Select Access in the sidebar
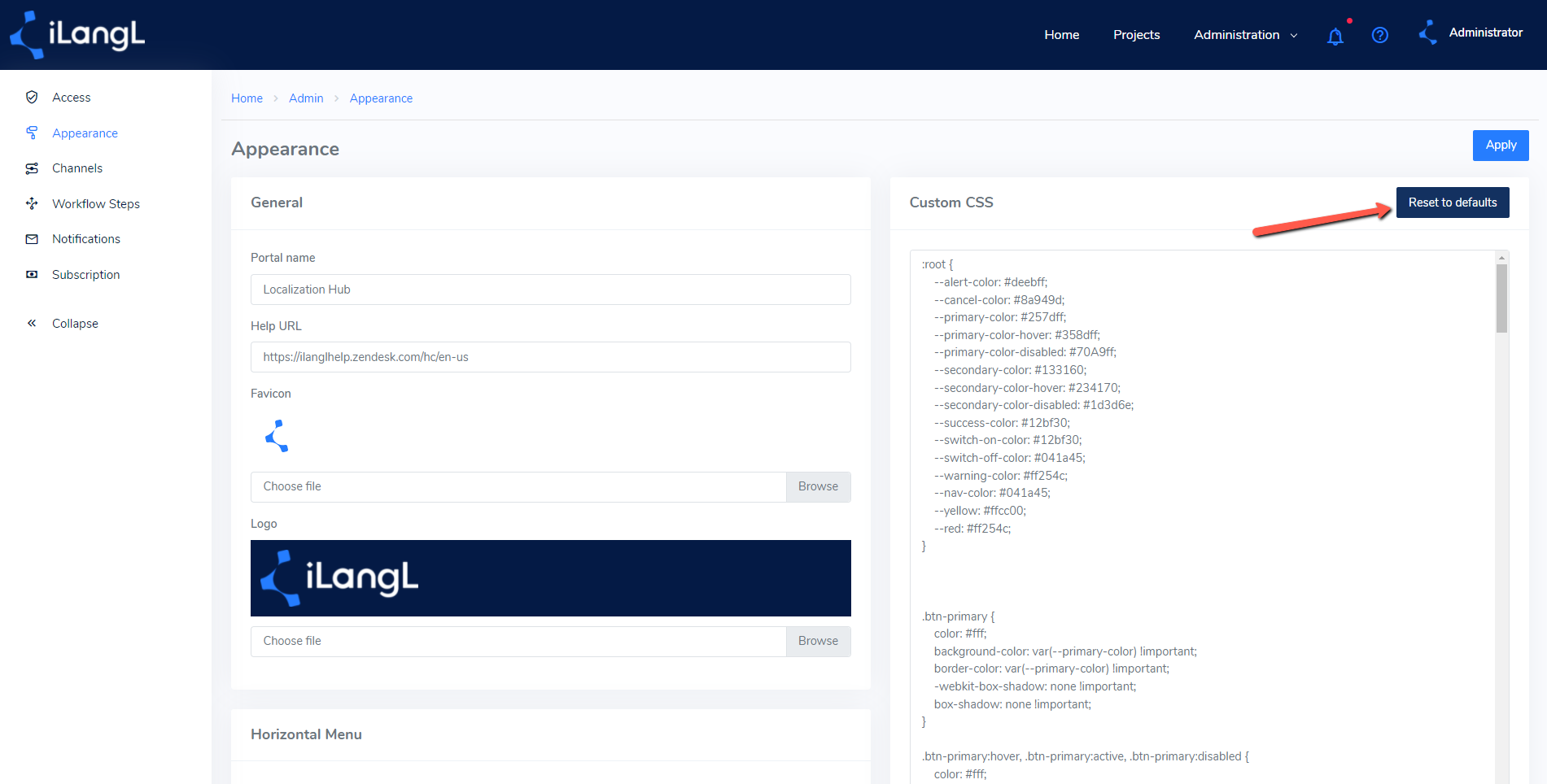This screenshot has width=1547, height=784. (x=72, y=98)
